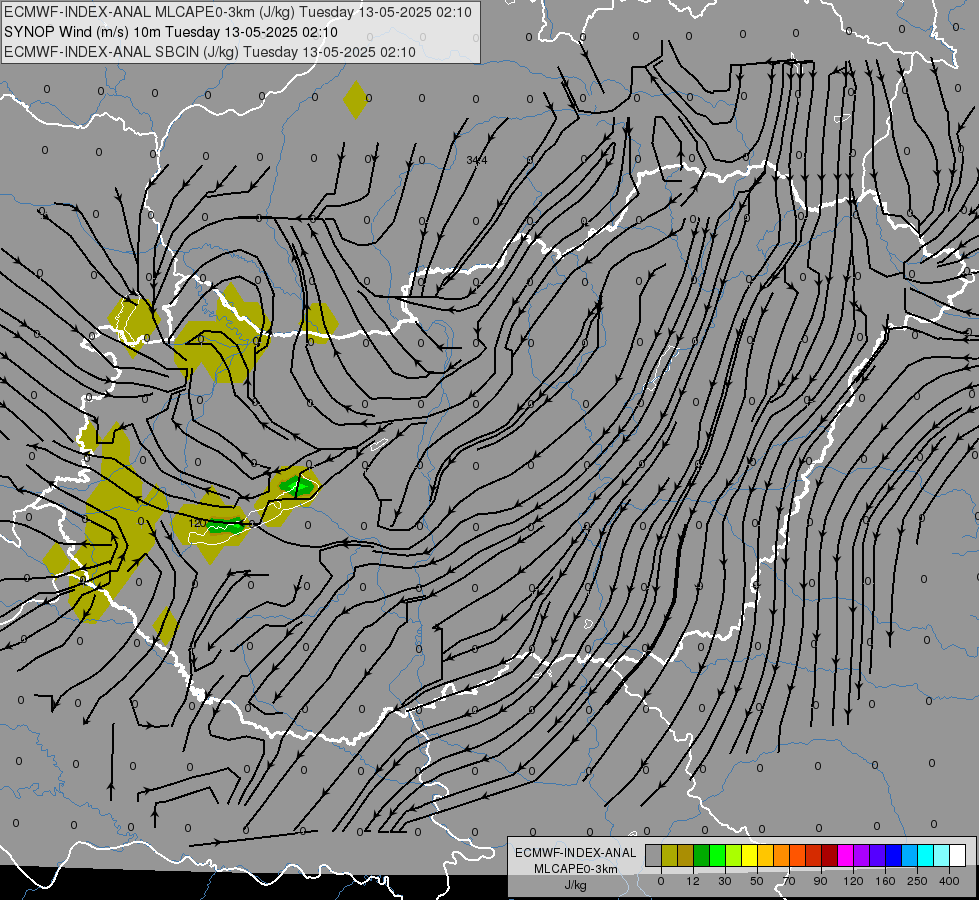979x900 pixels.
Task: Click the legend scale value 12
Action: (693, 881)
